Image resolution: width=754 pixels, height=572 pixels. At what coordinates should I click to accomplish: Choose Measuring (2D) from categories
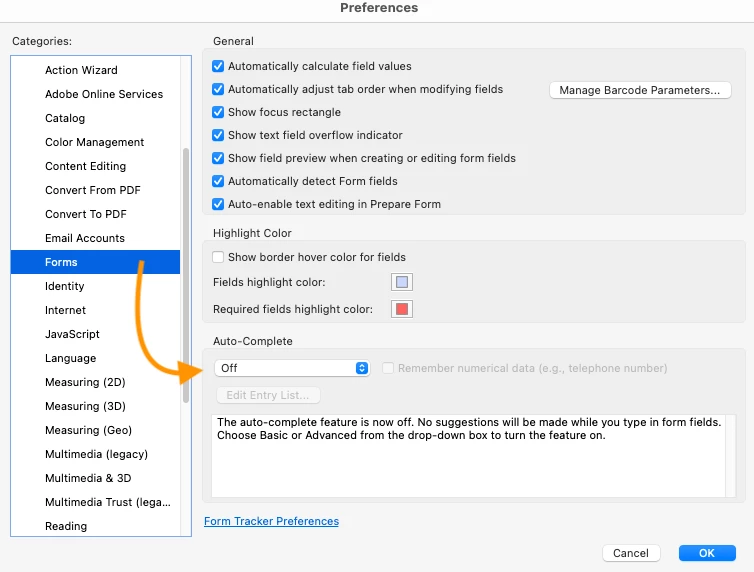pos(86,382)
